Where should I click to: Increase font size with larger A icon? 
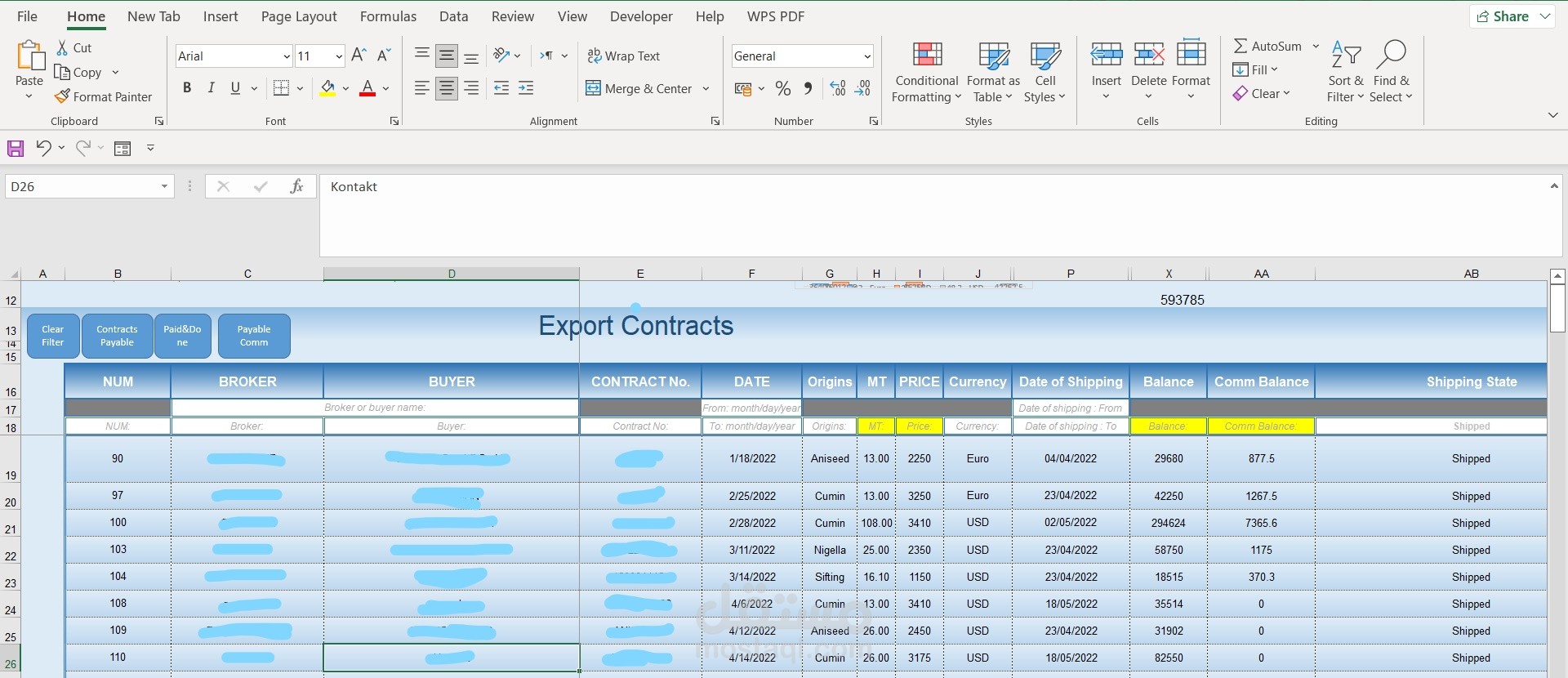358,56
